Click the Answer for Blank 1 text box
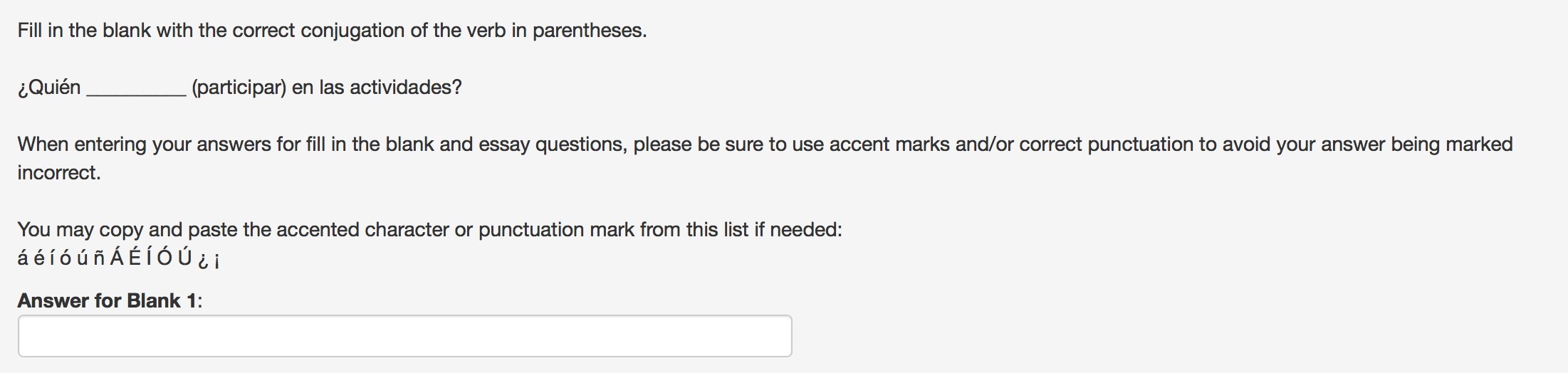 point(404,336)
